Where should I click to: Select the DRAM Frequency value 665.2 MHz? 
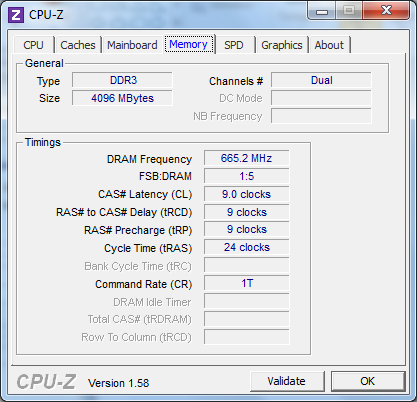click(x=247, y=158)
